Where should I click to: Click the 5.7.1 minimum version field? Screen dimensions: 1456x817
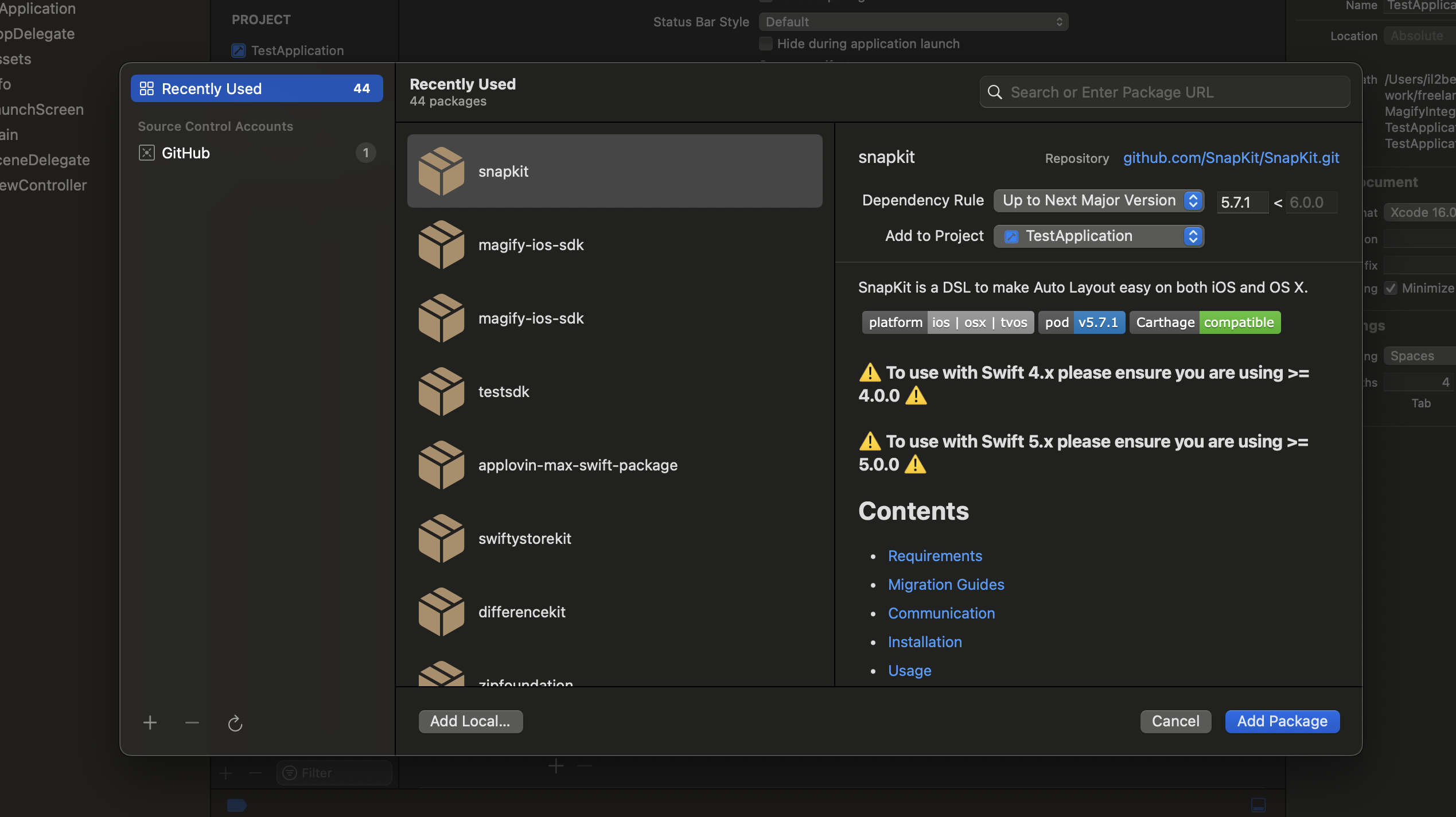pos(1243,202)
